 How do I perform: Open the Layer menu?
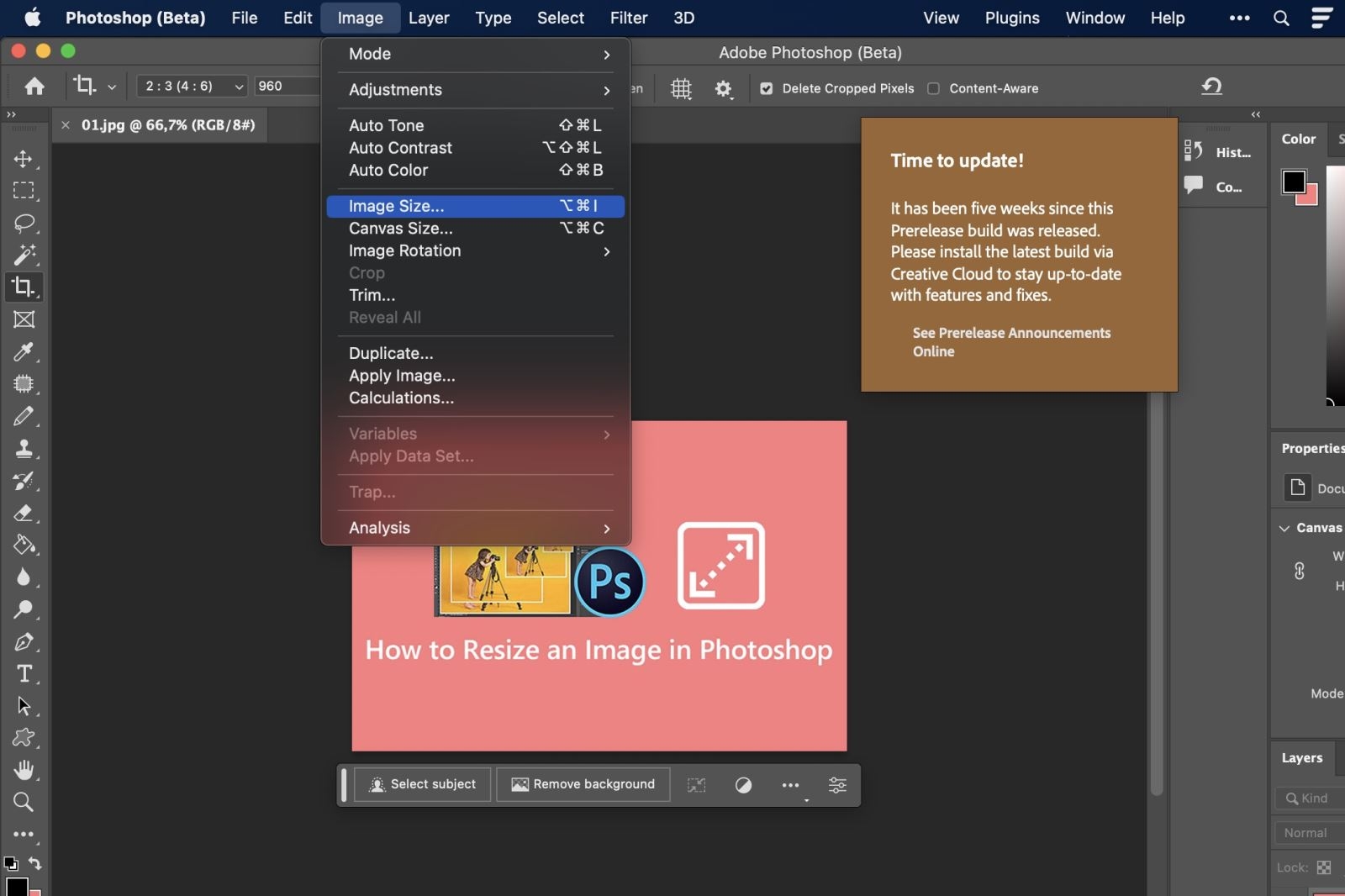click(429, 18)
